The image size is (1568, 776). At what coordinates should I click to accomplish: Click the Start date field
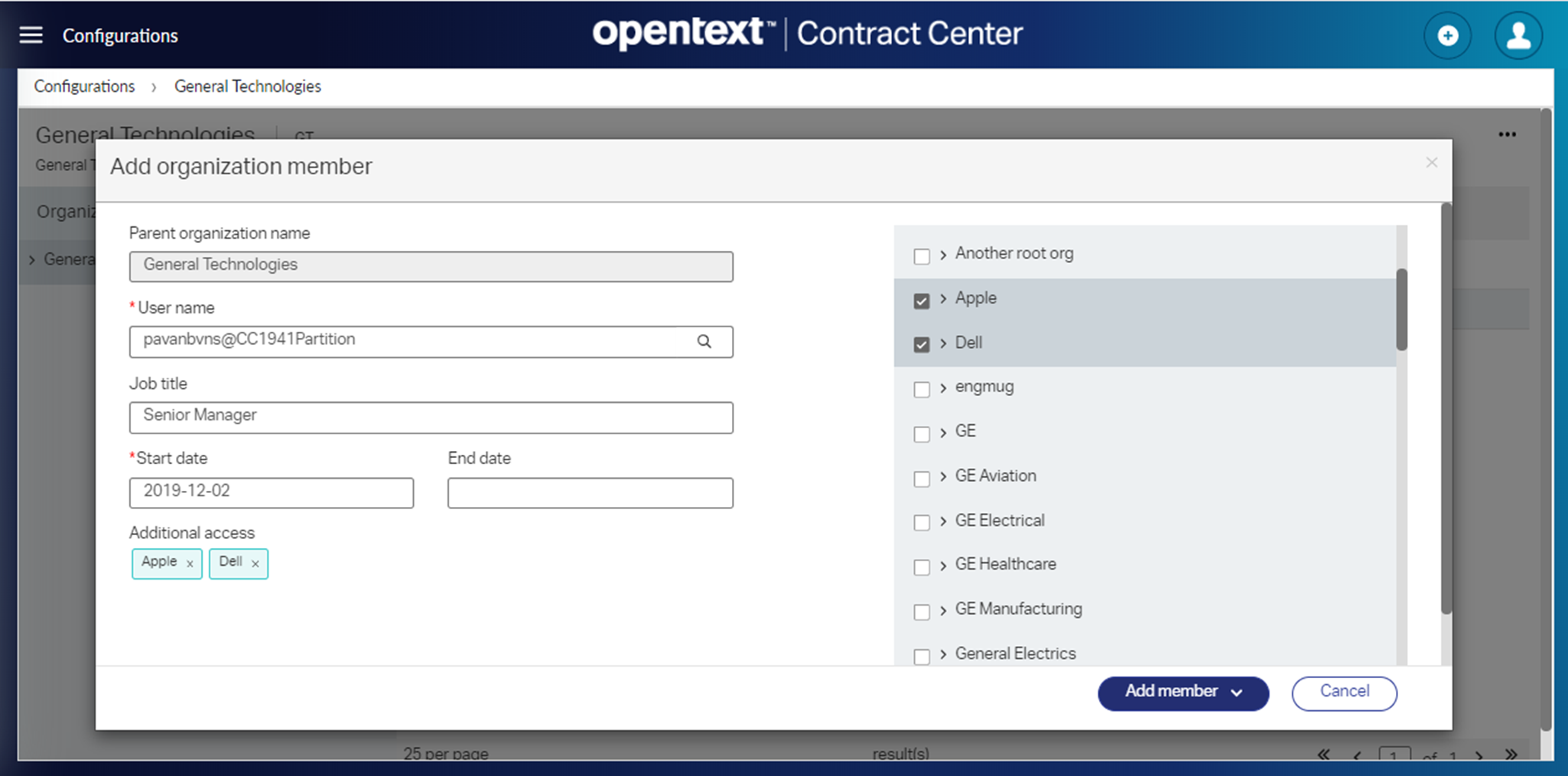(272, 492)
